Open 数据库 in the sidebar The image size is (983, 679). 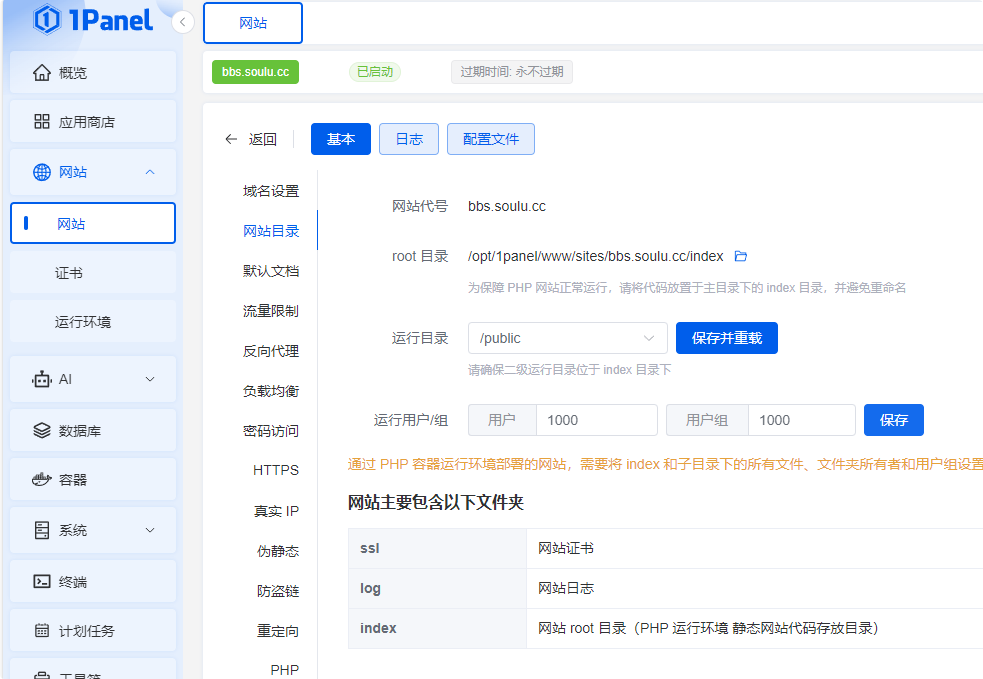click(x=93, y=431)
